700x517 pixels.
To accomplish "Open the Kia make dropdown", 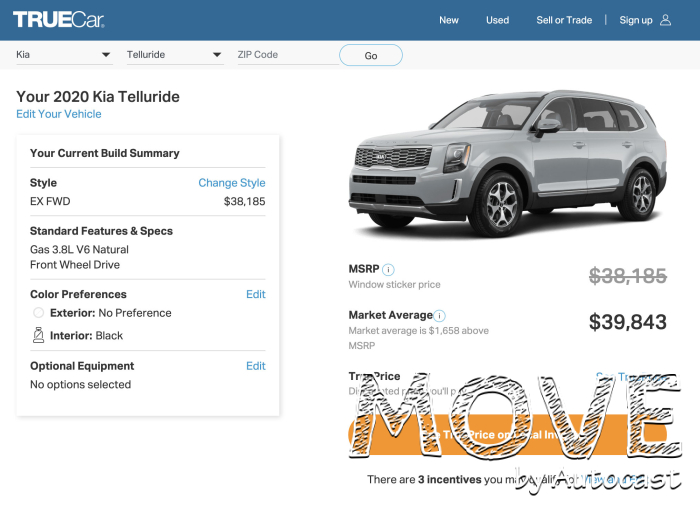I will coord(63,55).
